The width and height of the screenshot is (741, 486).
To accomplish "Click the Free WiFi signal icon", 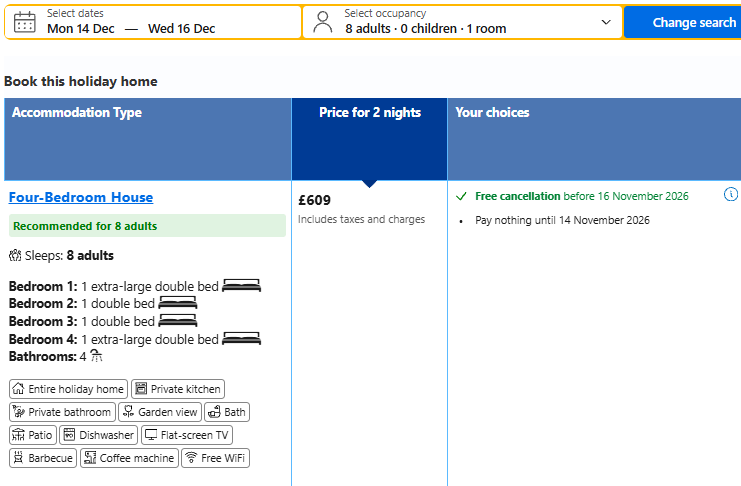I will [x=191, y=458].
